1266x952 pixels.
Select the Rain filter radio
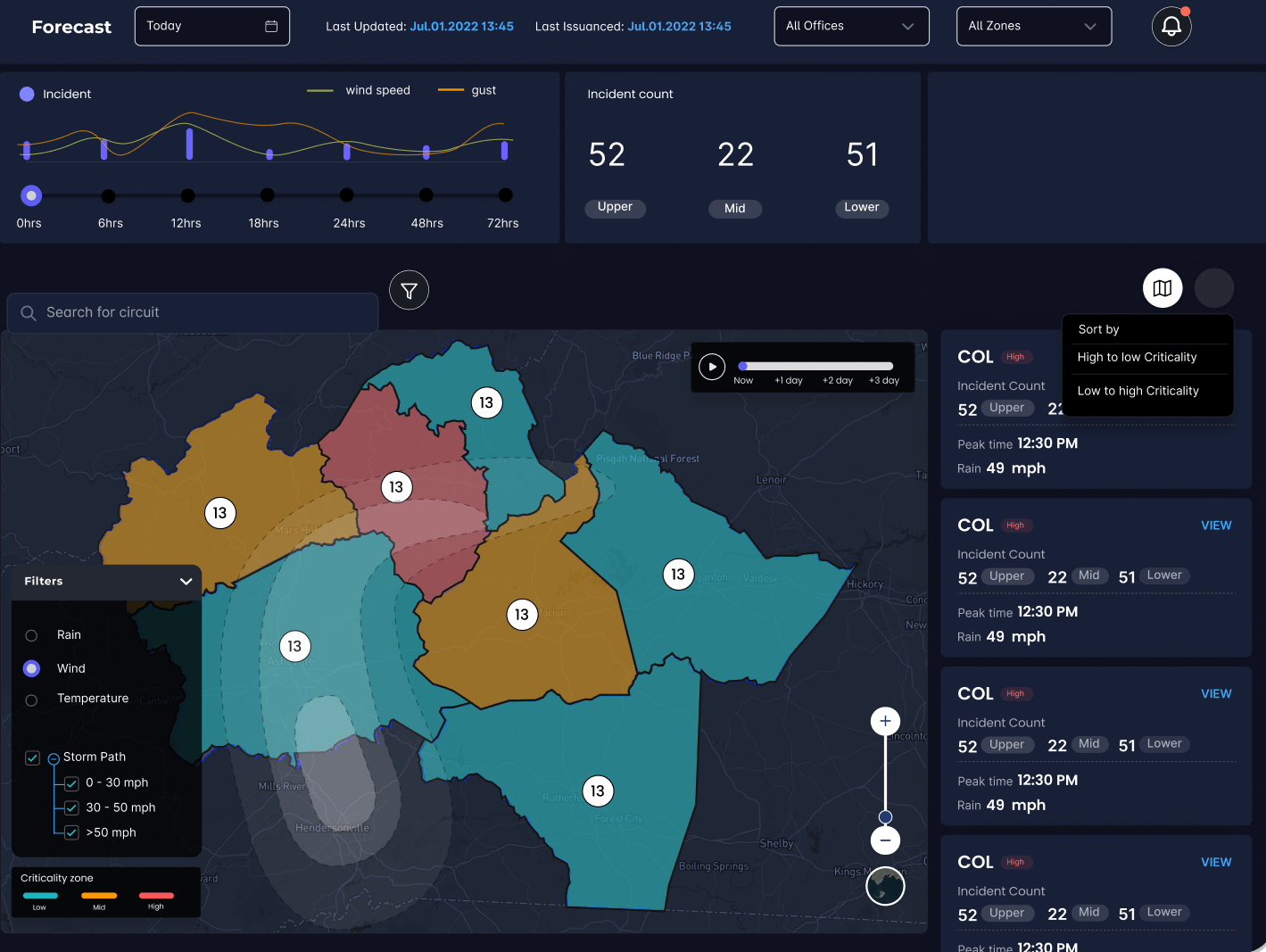31,635
